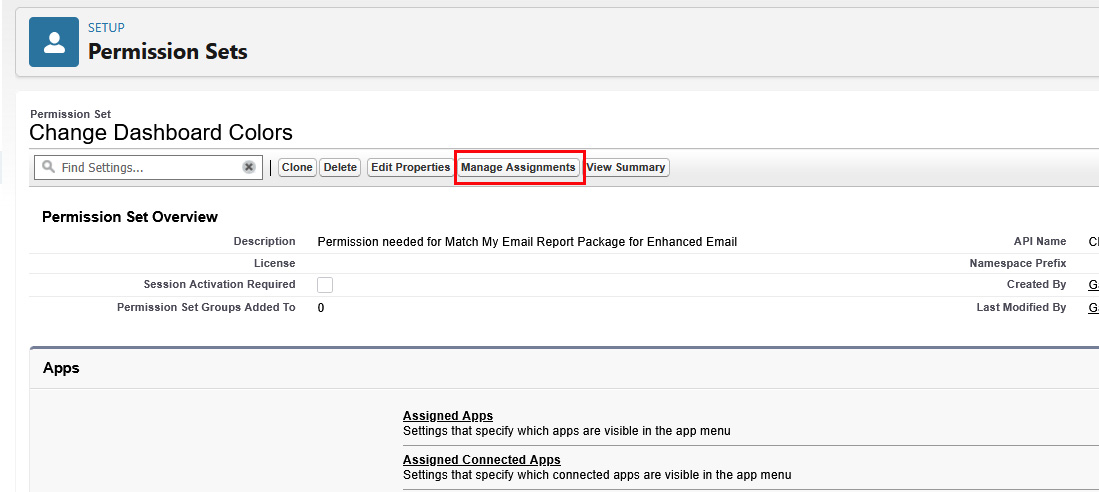Image resolution: width=1099 pixels, height=492 pixels.
Task: Click the Permission Sets user icon
Action: tap(54, 42)
